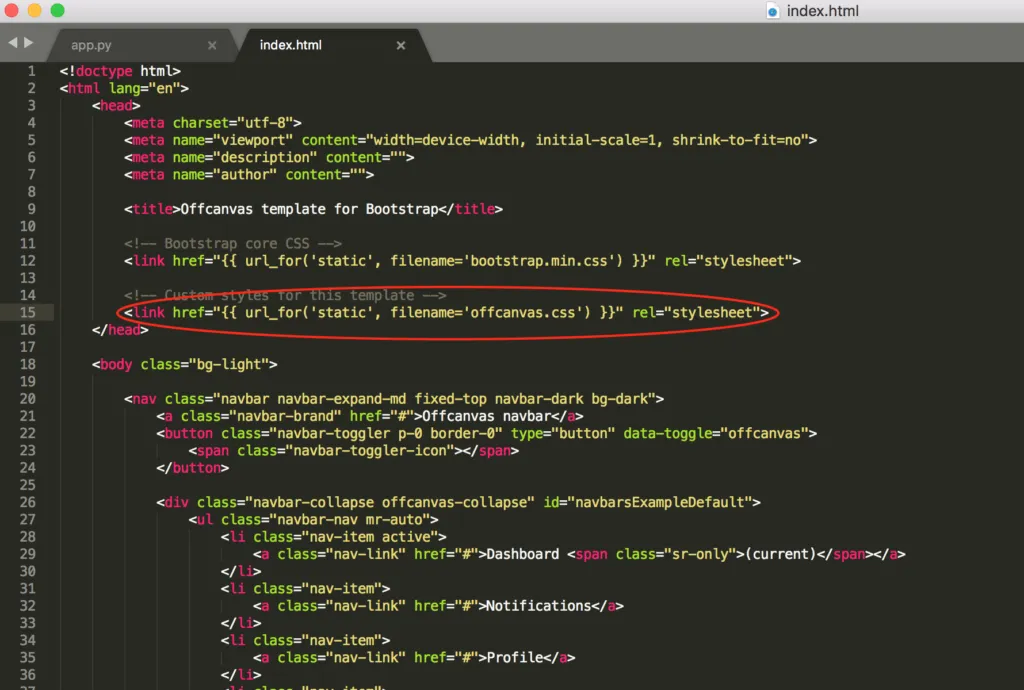Click the meta name="author" line
Image resolution: width=1024 pixels, height=690 pixels.
click(x=249, y=174)
